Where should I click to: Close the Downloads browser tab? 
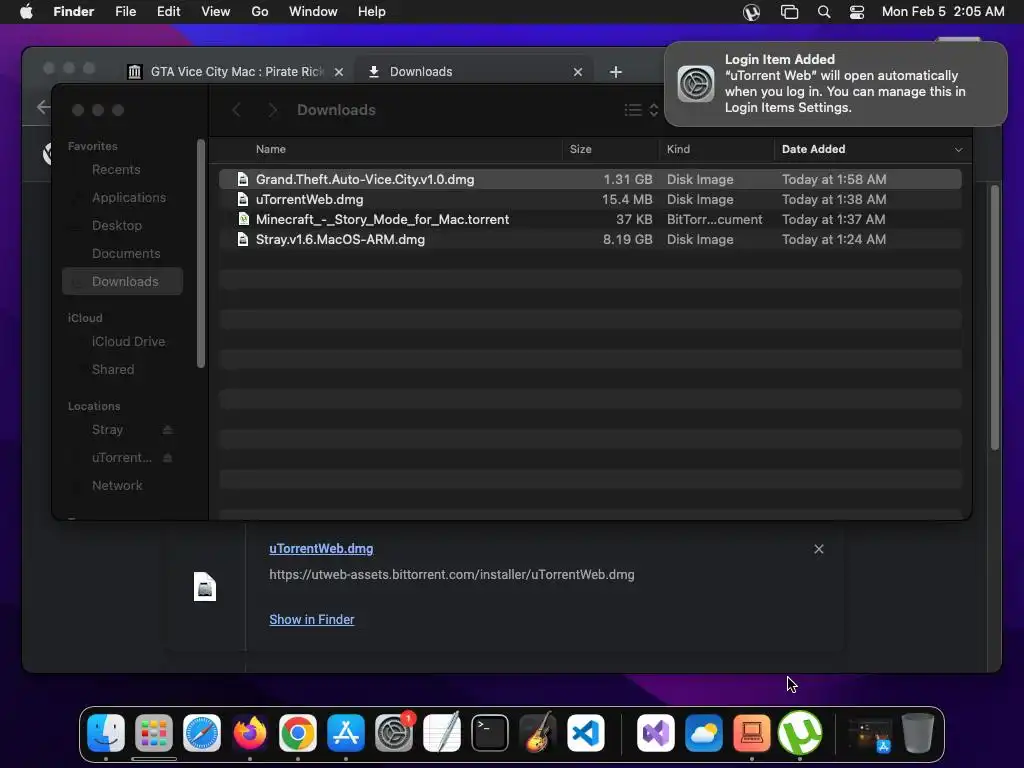pos(578,72)
